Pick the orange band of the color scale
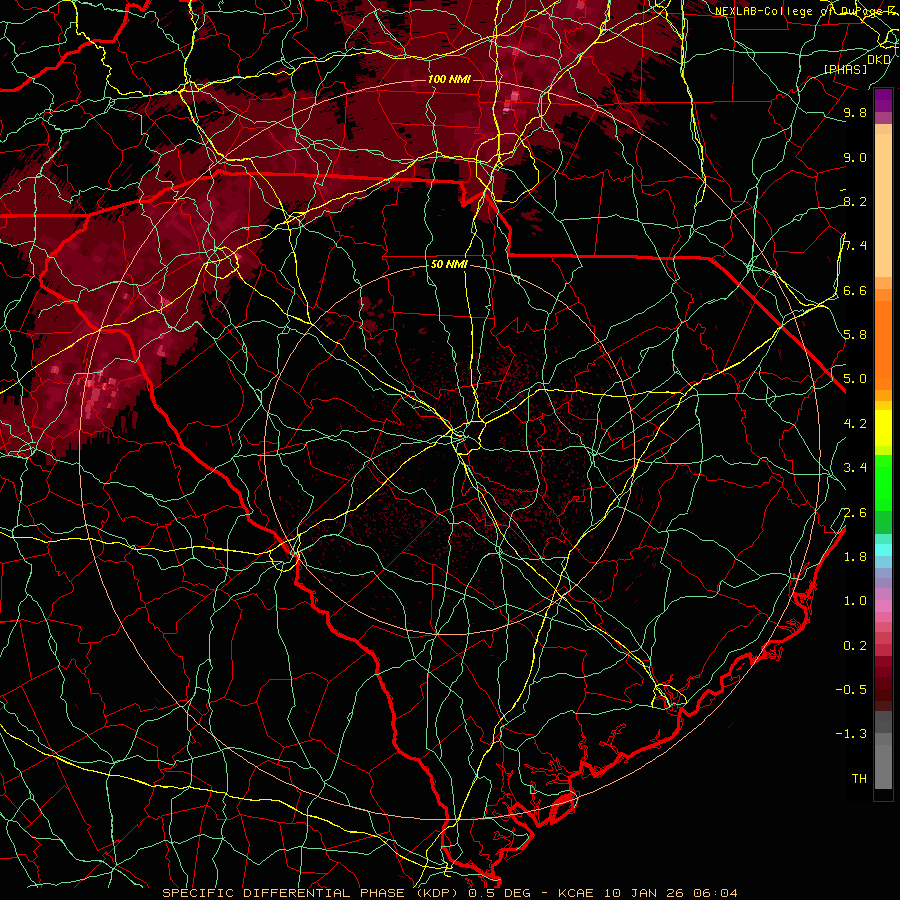Viewport: 900px width, 900px height. coord(883,344)
